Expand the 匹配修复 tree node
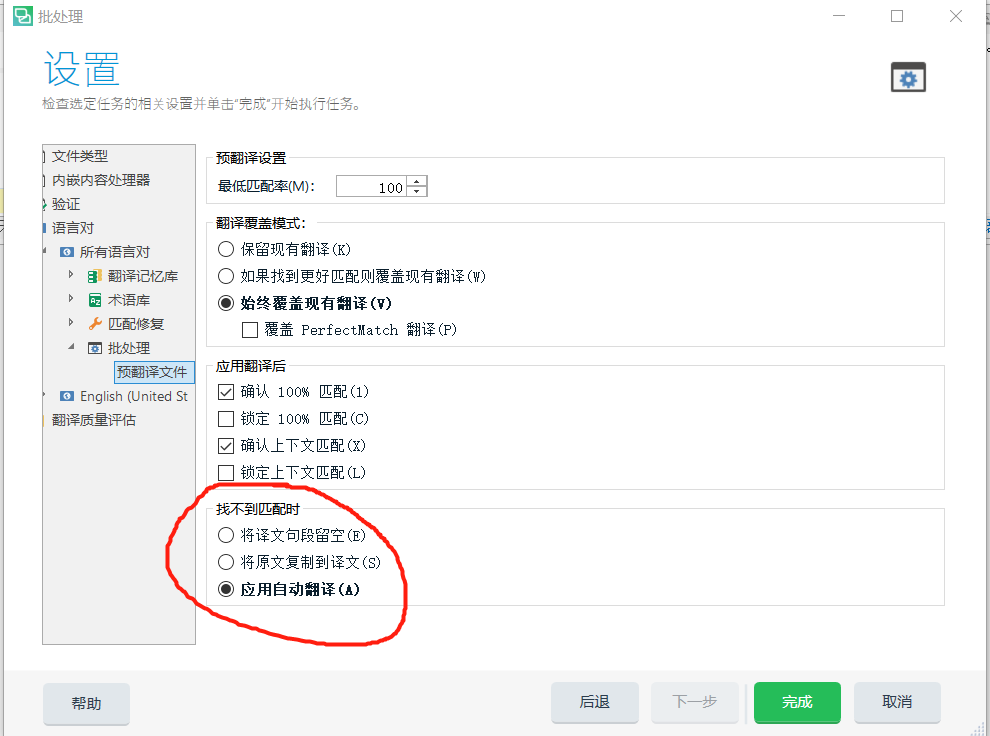990x736 pixels. (71, 323)
